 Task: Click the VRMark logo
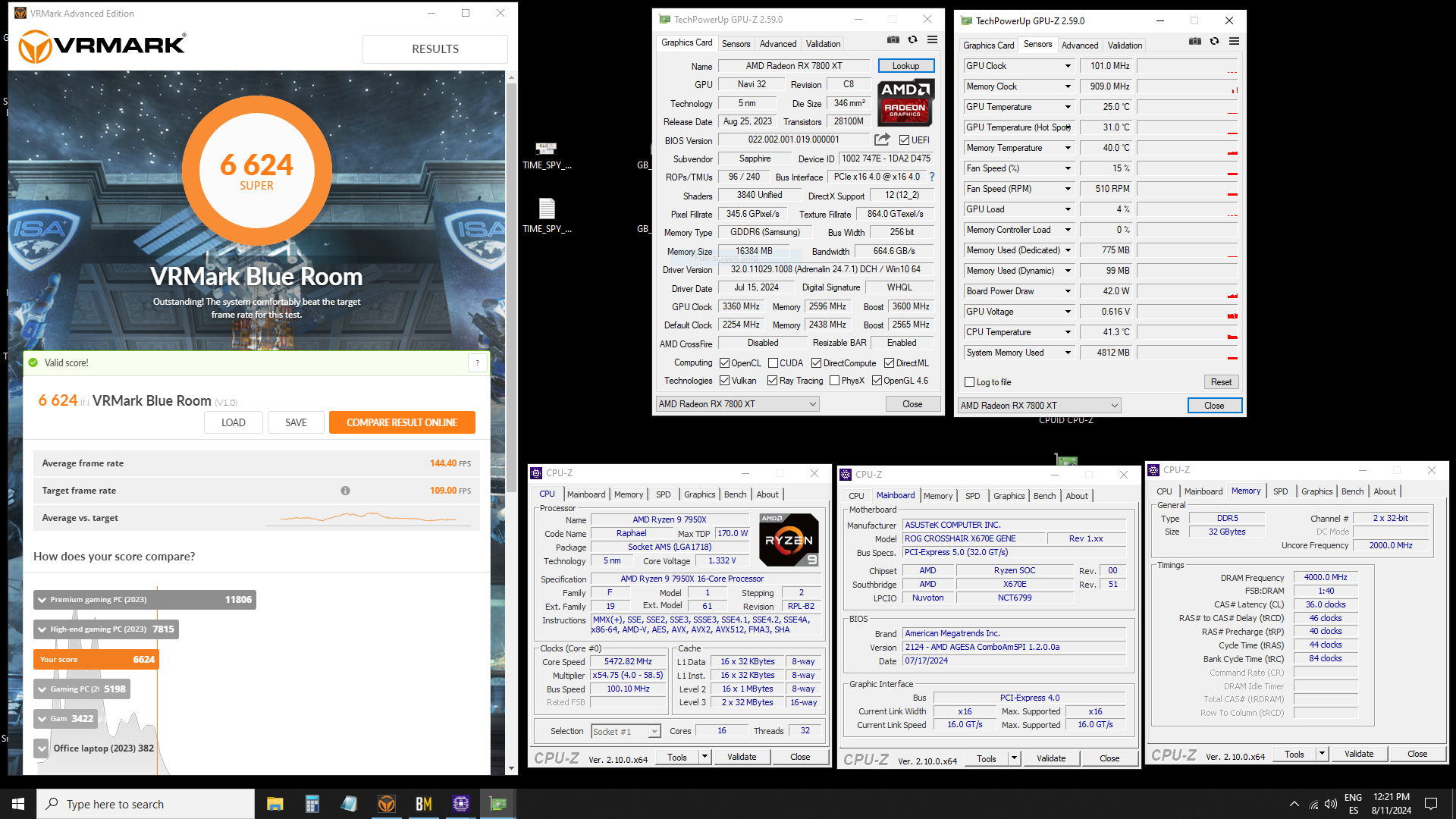point(102,46)
